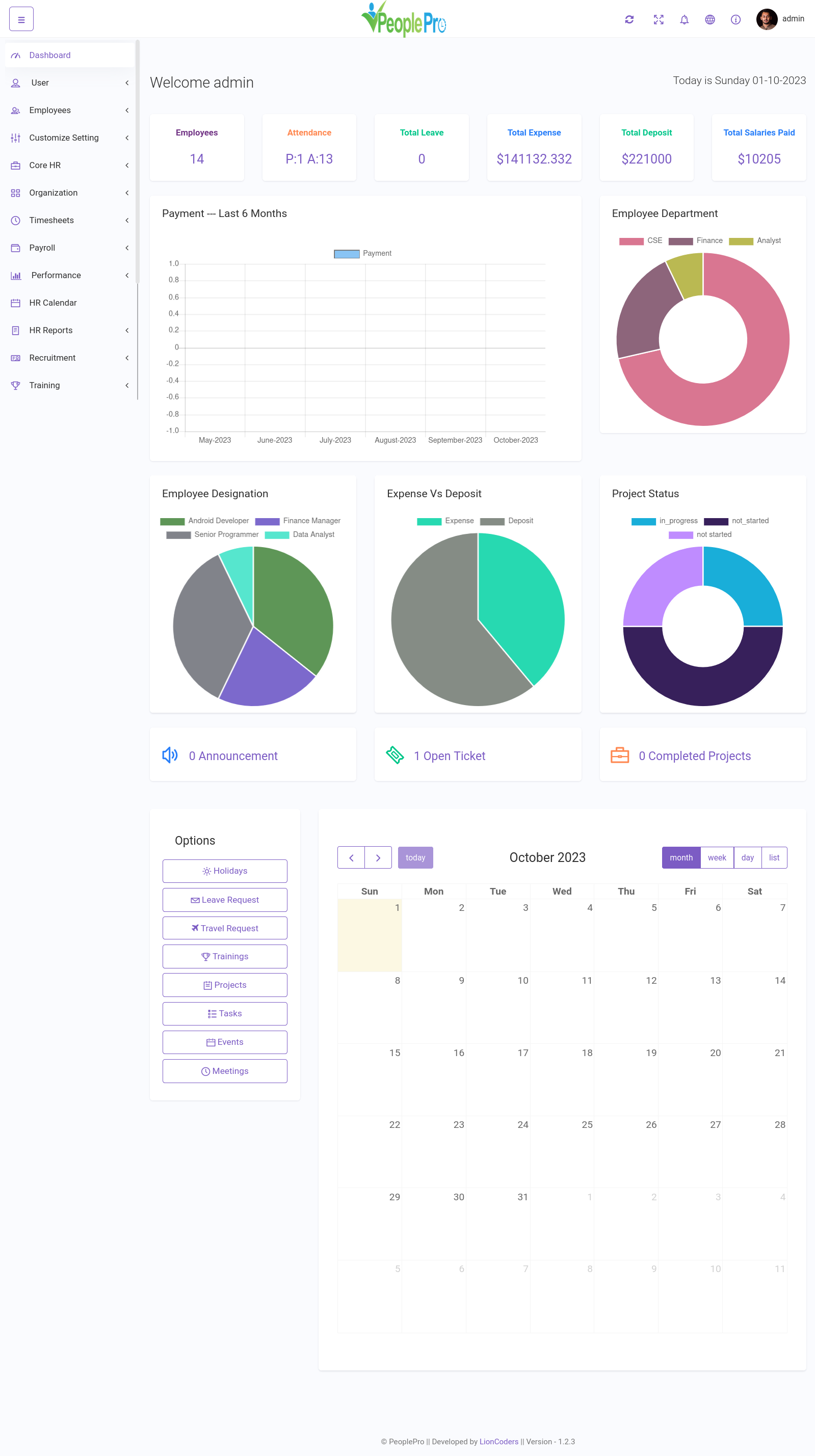Image resolution: width=815 pixels, height=1456 pixels.
Task: Open the notifications bell
Action: [x=684, y=19]
